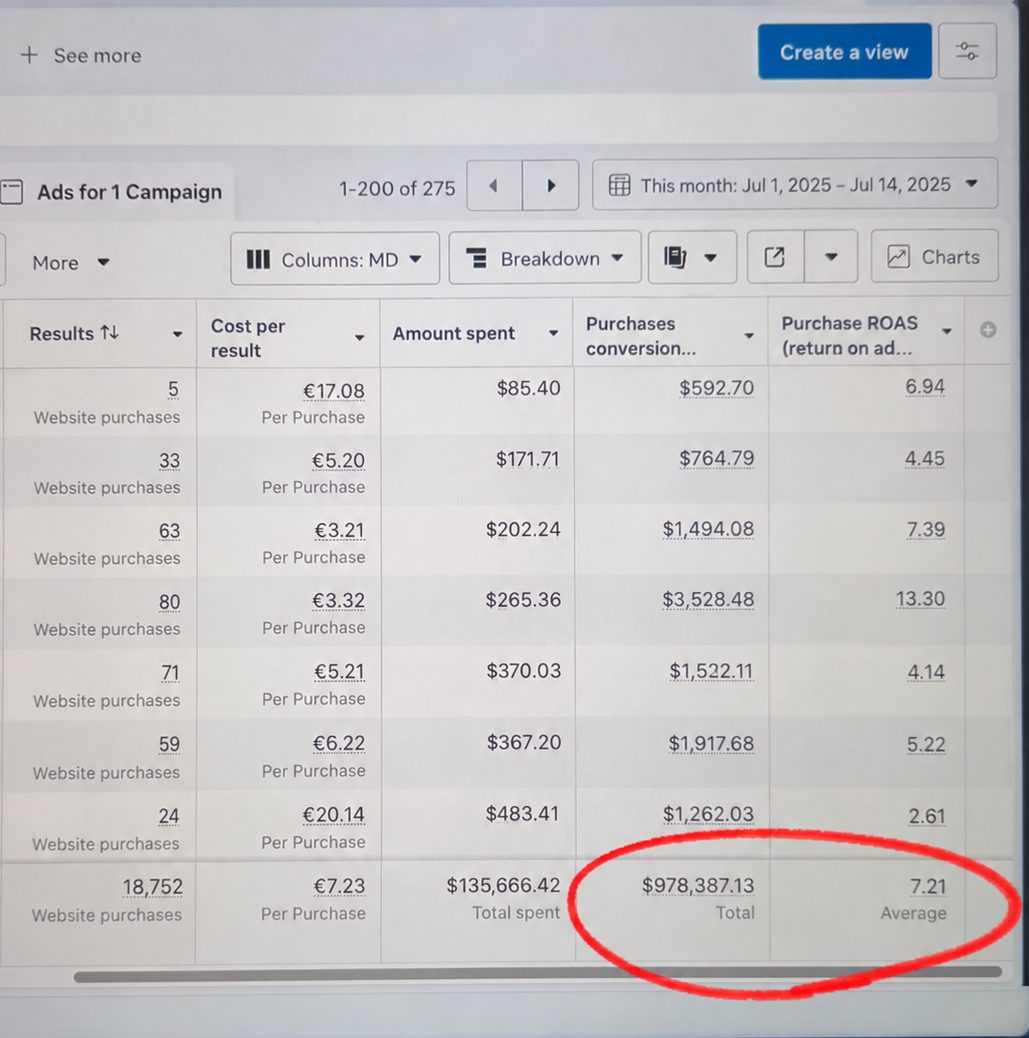The width and height of the screenshot is (1029, 1038).
Task: Click ROAS value 13.30
Action: [x=920, y=598]
